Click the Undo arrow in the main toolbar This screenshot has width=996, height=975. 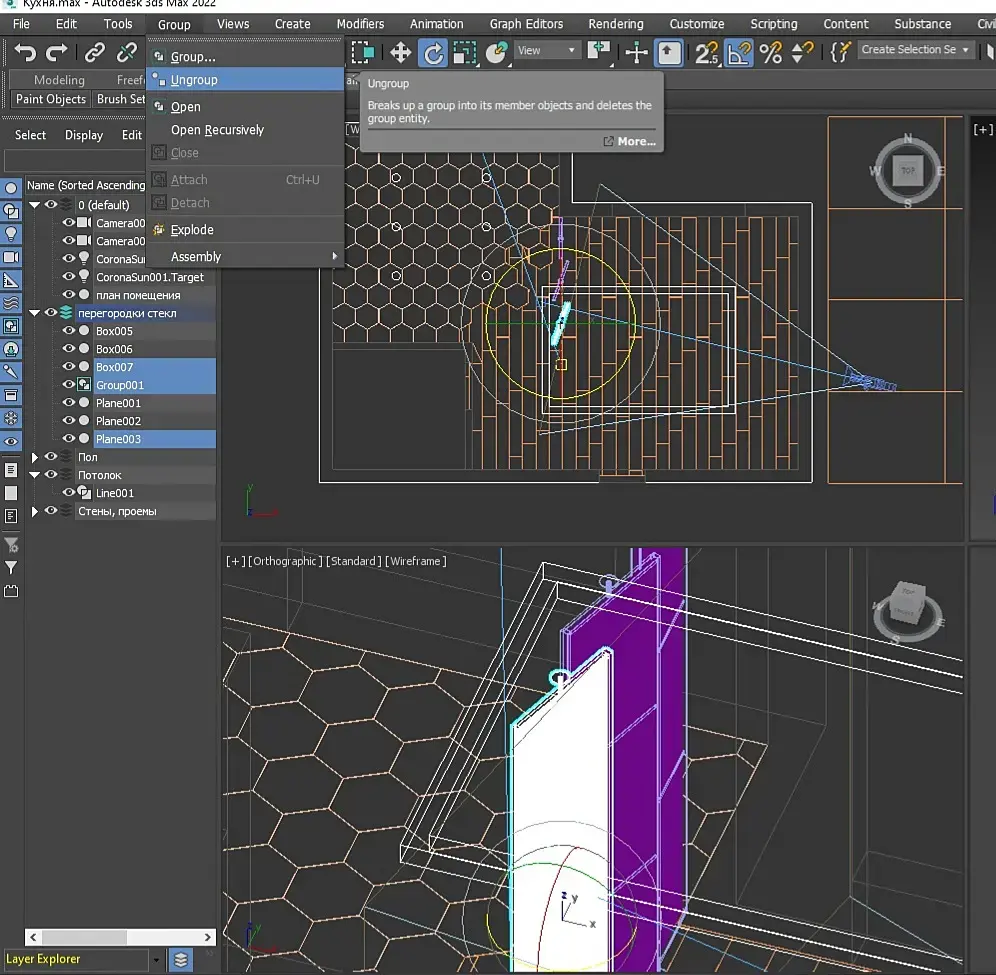[25, 53]
